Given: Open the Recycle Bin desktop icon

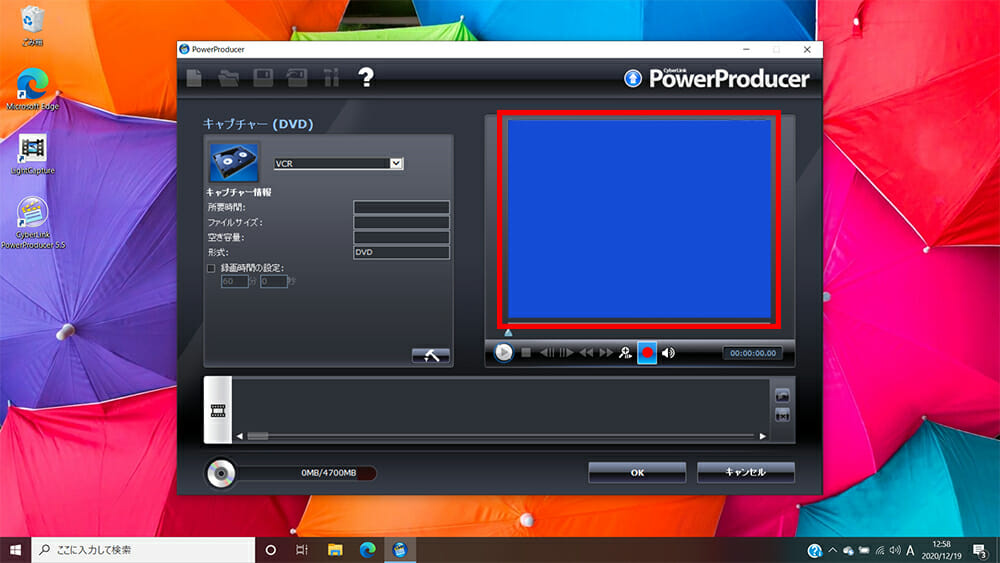Looking at the screenshot, I should 32,27.
